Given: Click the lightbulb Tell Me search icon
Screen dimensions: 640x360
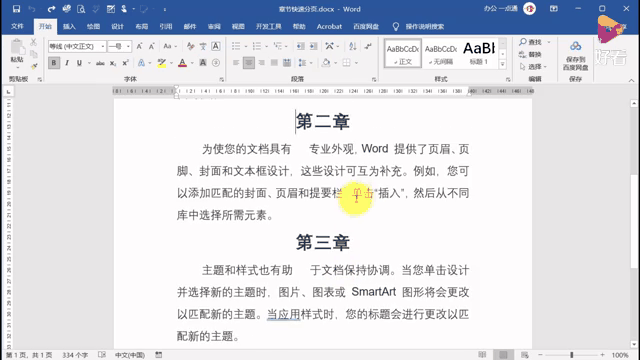Looking at the screenshot, I should point(396,27).
